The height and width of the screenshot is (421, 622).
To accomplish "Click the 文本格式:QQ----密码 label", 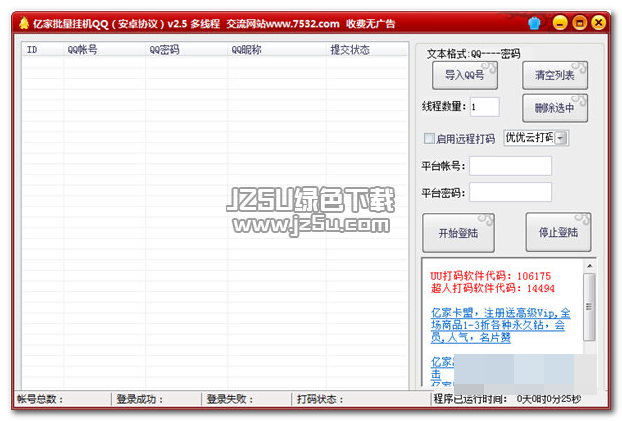I will pos(473,54).
